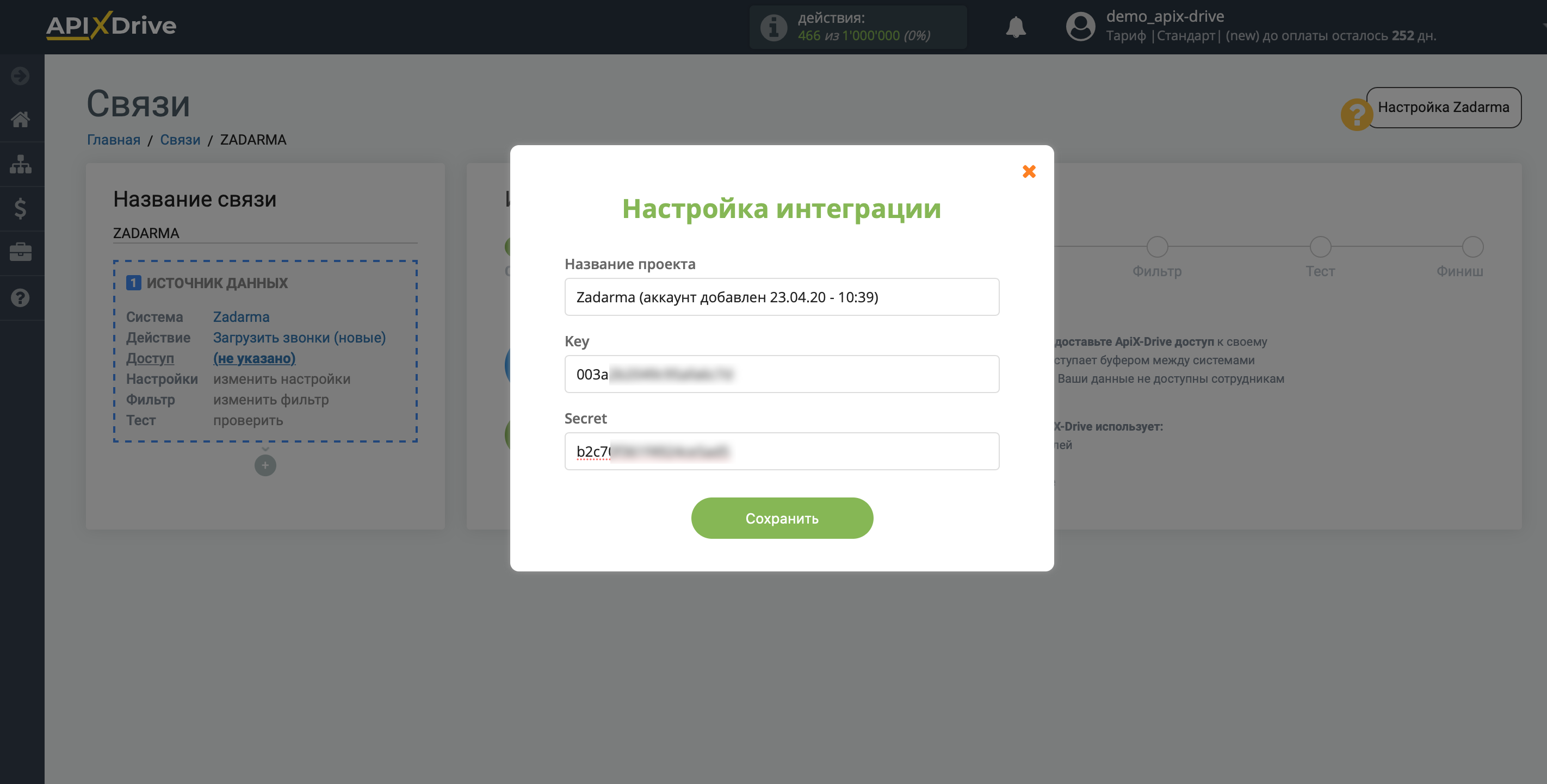
Task: Open Загрузить звонки (новые) action link
Action: [x=299, y=338]
